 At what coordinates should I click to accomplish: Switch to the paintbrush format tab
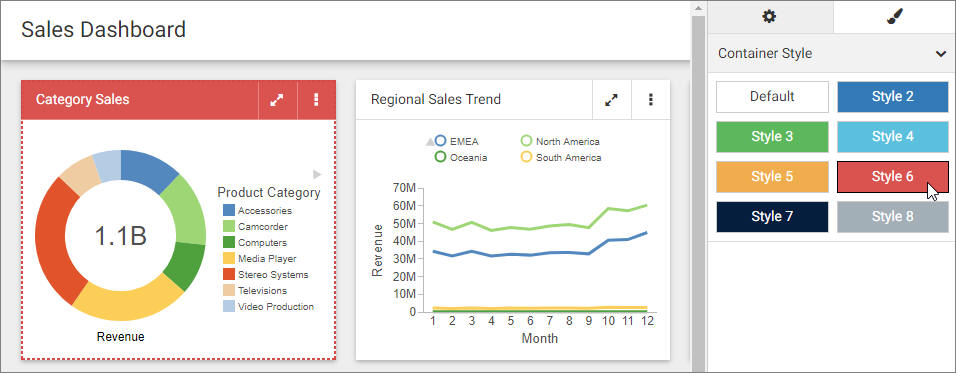coord(894,16)
